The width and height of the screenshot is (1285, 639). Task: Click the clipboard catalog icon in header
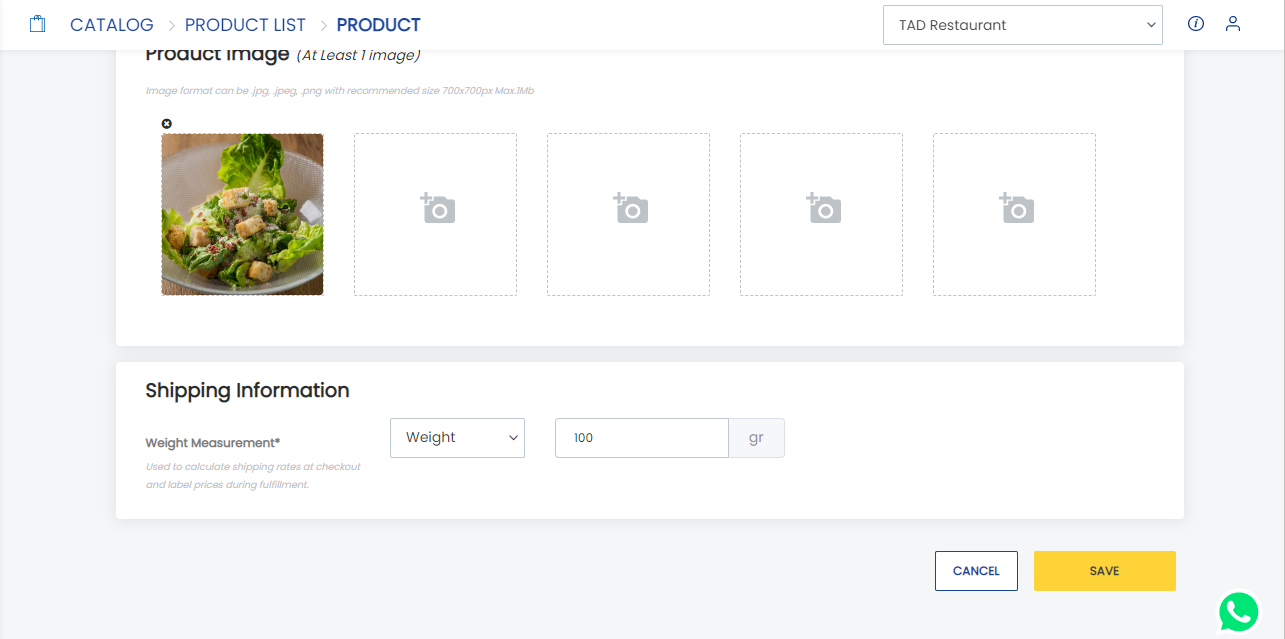pos(38,24)
